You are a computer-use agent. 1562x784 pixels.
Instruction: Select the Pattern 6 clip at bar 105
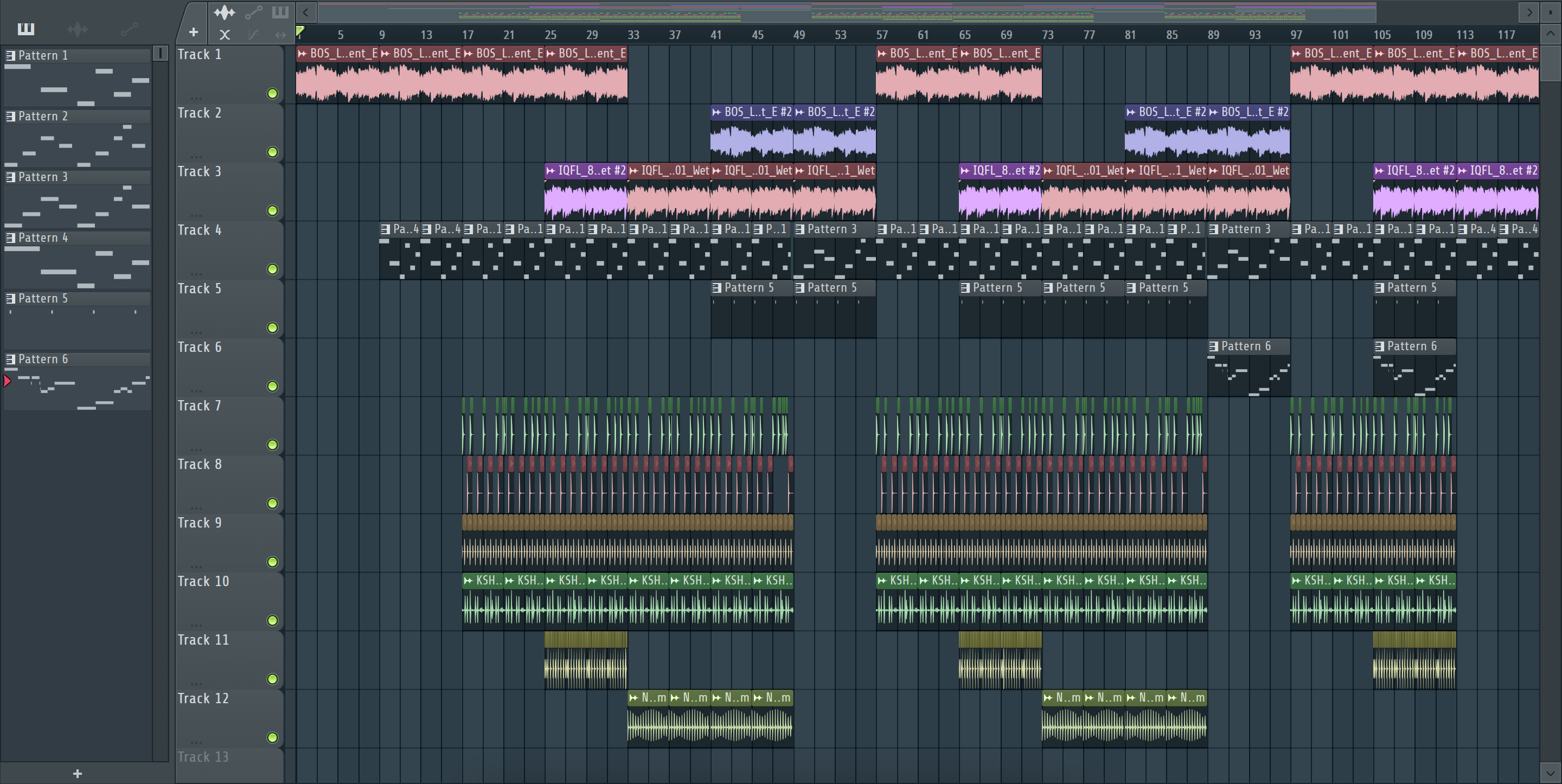click(1414, 368)
